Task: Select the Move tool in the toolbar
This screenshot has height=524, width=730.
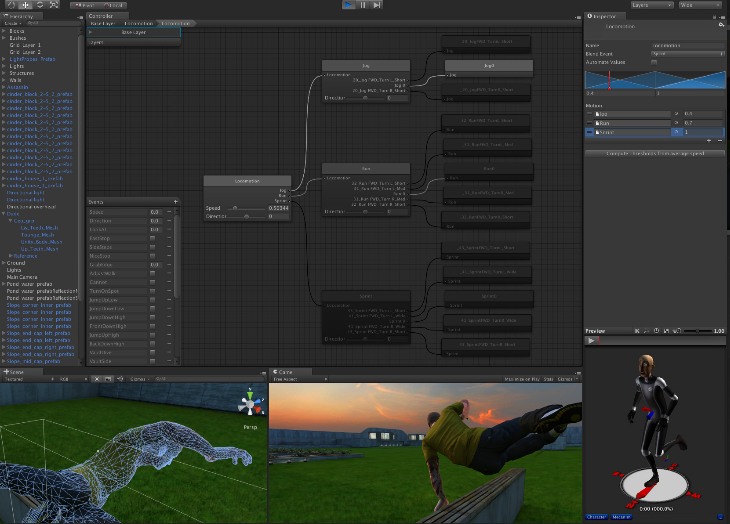Action: coord(24,5)
